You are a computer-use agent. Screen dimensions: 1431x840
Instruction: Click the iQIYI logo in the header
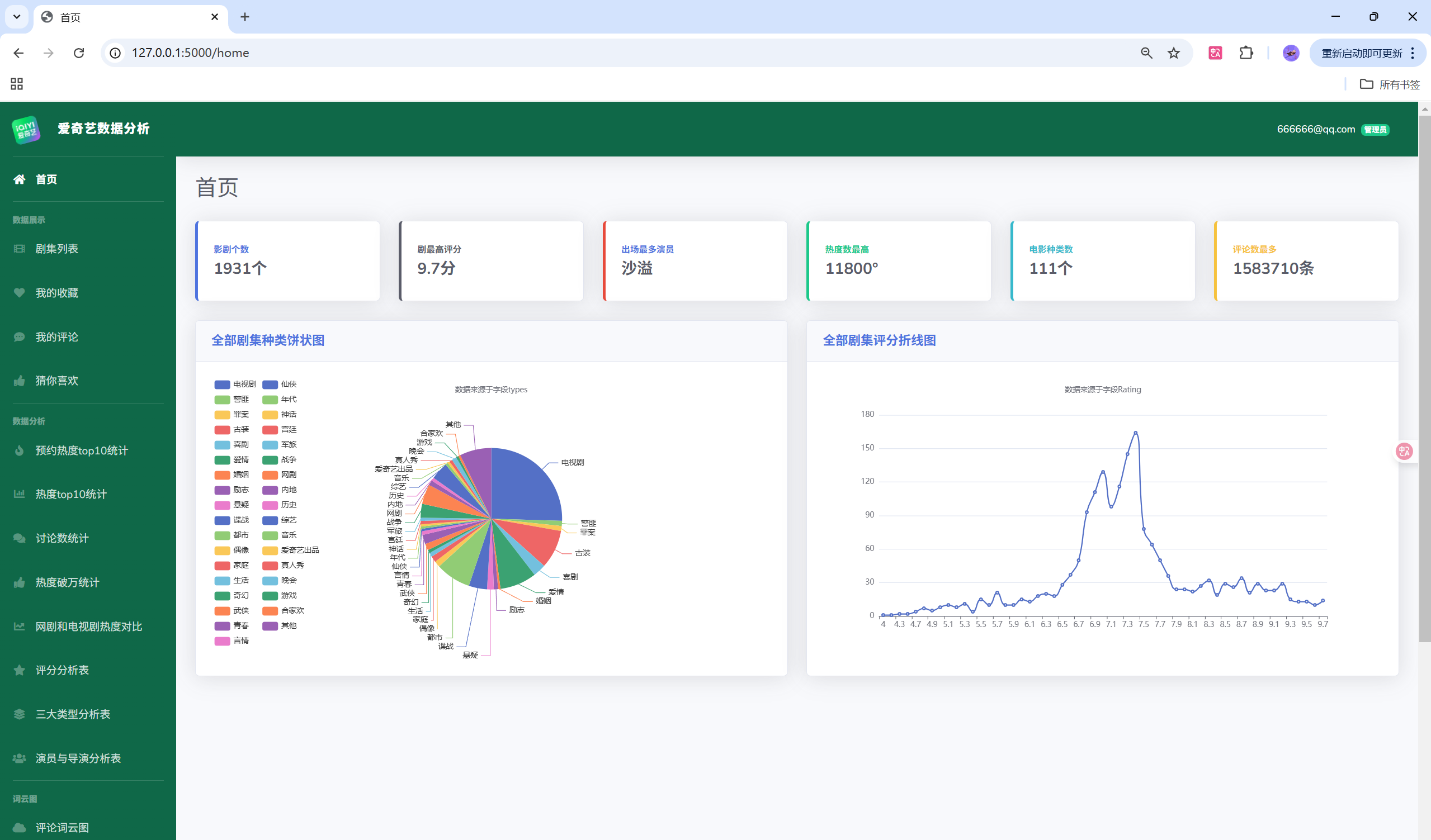[x=26, y=130]
